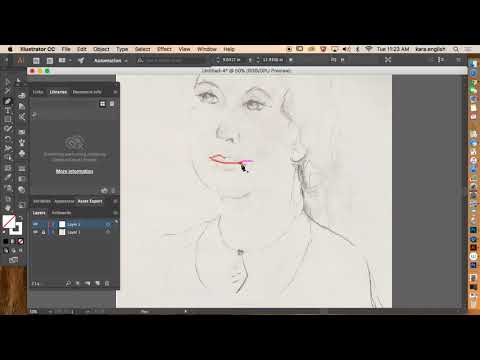The height and width of the screenshot is (360, 480).
Task: Open the Illustrator CC application menu
Action: click(x=37, y=49)
